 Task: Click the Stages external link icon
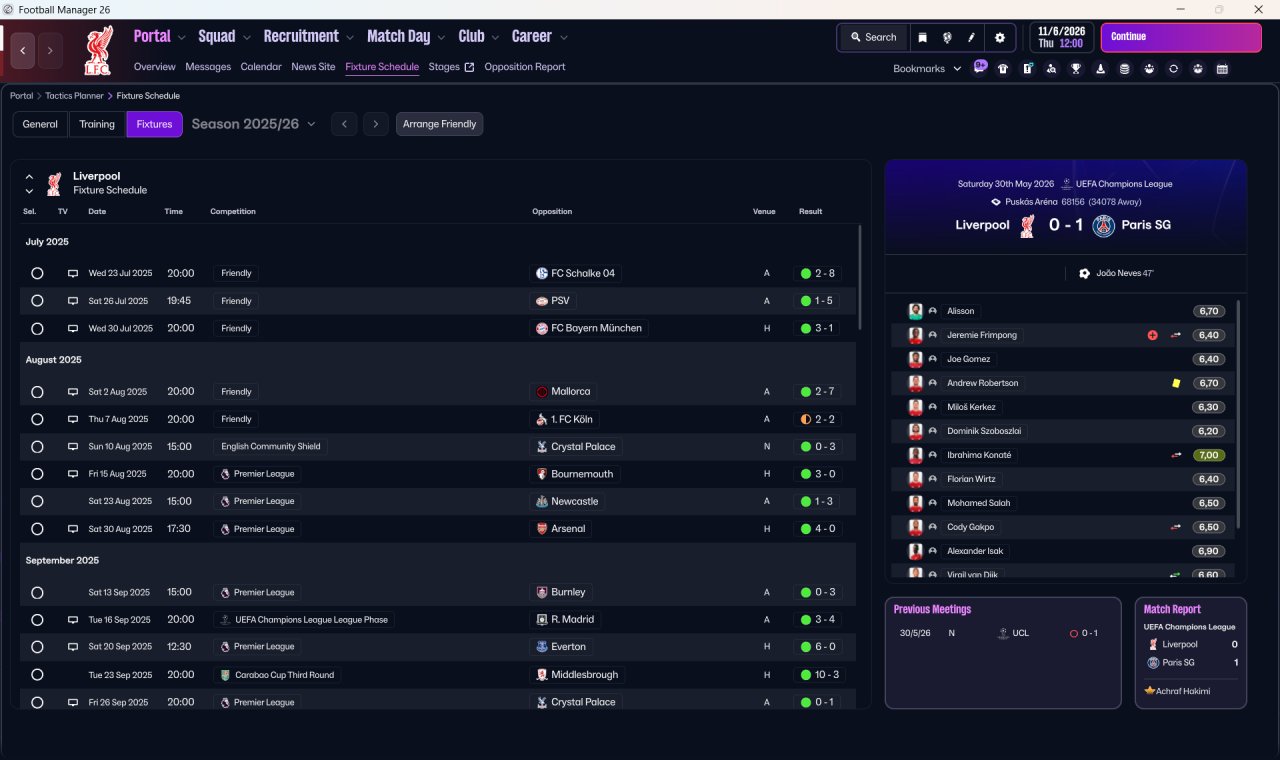pyautogui.click(x=469, y=67)
